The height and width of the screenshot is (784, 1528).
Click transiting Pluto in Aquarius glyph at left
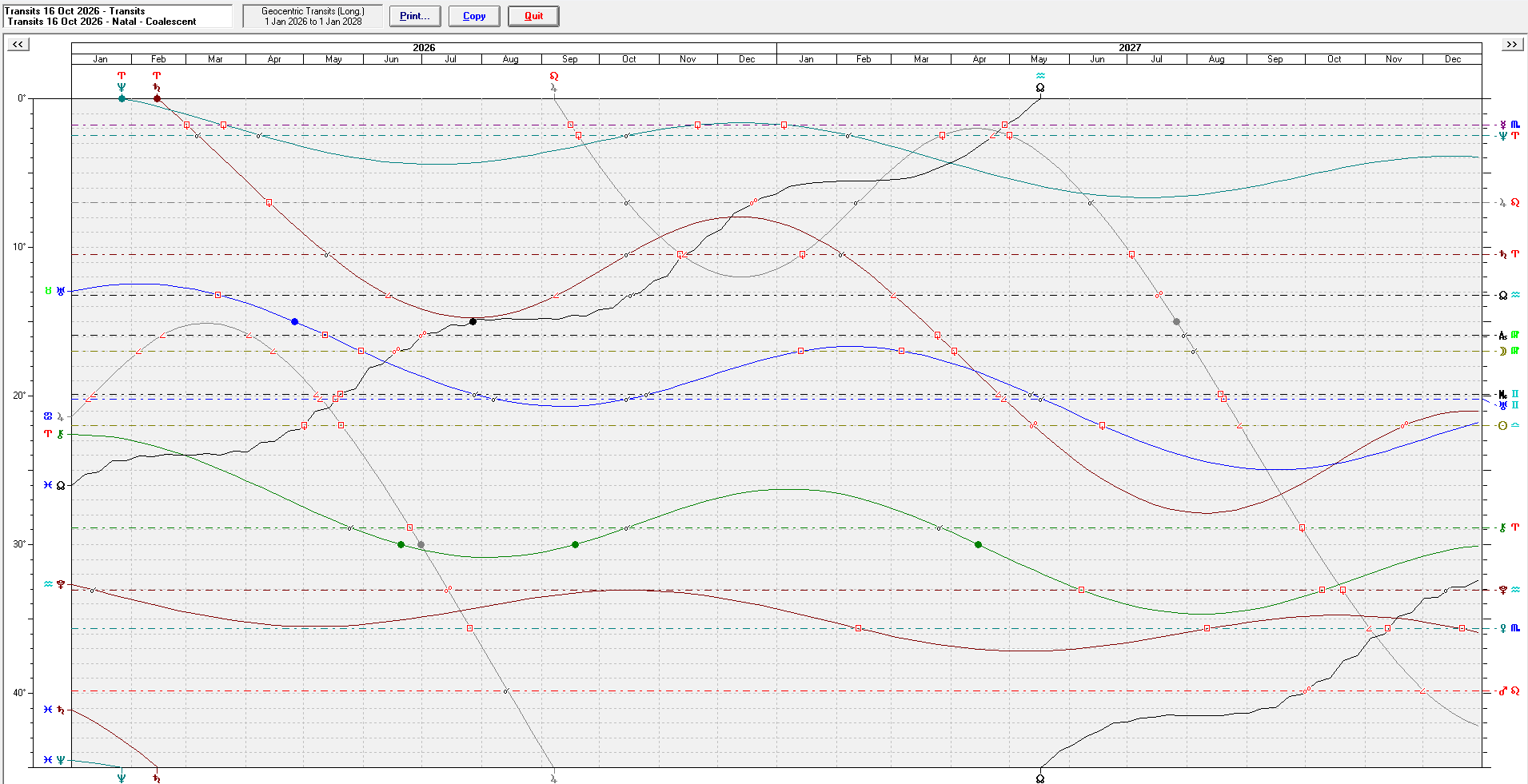pos(54,584)
